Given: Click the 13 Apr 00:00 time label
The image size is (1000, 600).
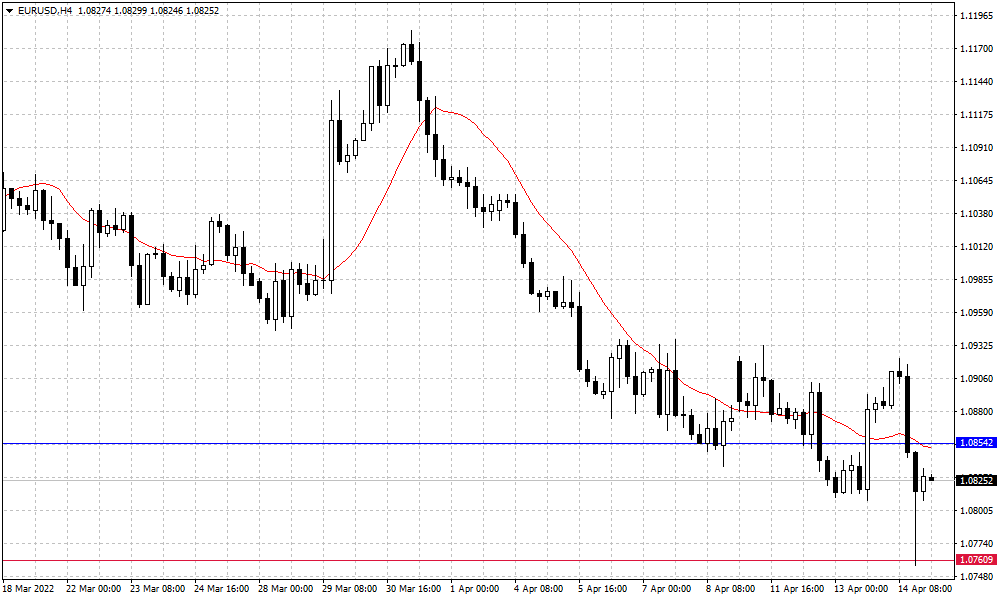Looking at the screenshot, I should pos(861,589).
